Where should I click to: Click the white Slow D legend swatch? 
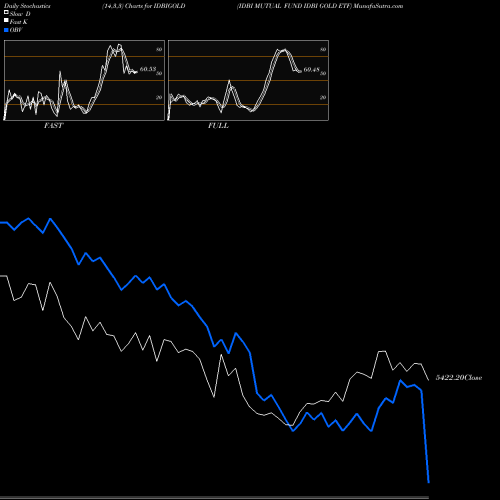pyautogui.click(x=6, y=12)
